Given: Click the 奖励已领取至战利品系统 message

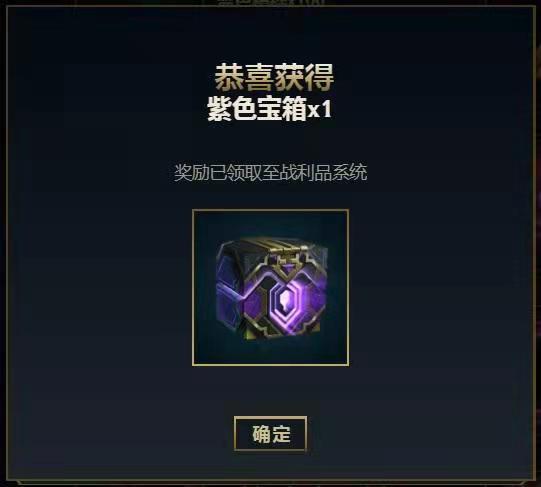Looking at the screenshot, I should 270,172.
